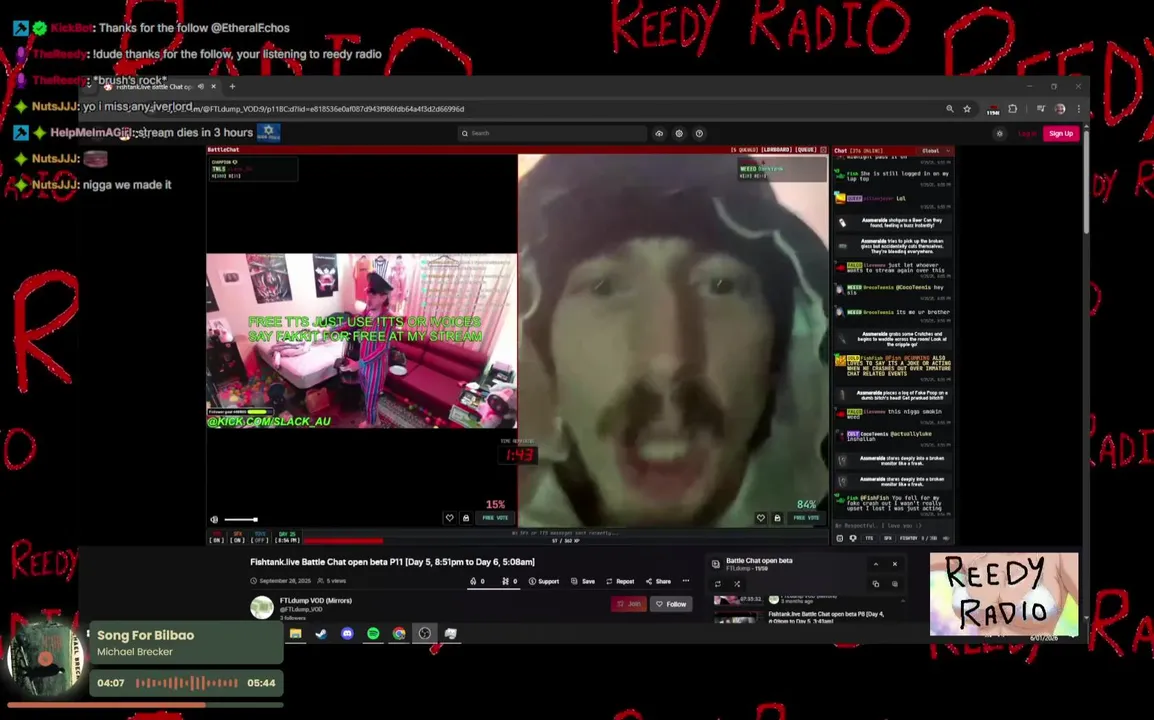This screenshot has width=1154, height=720.
Task: Save the video with the Save button
Action: point(583,581)
